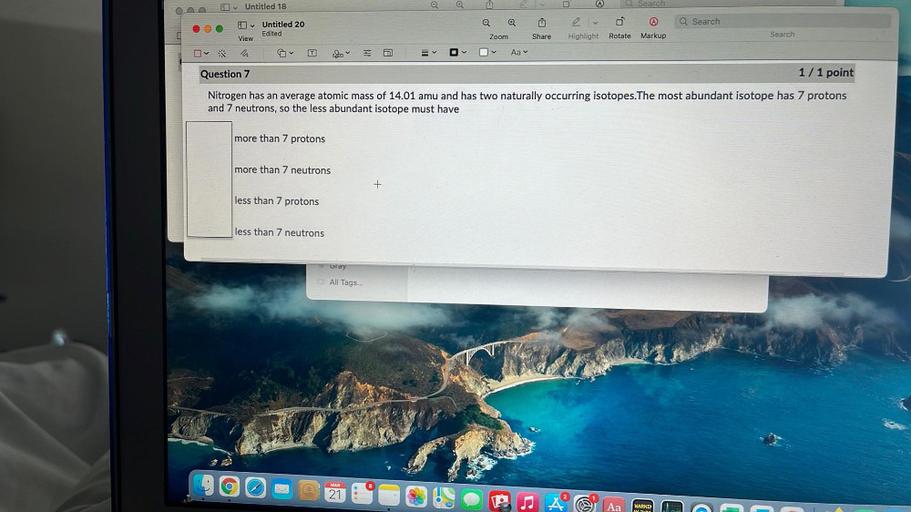Open the Border Color swatch

point(458,52)
